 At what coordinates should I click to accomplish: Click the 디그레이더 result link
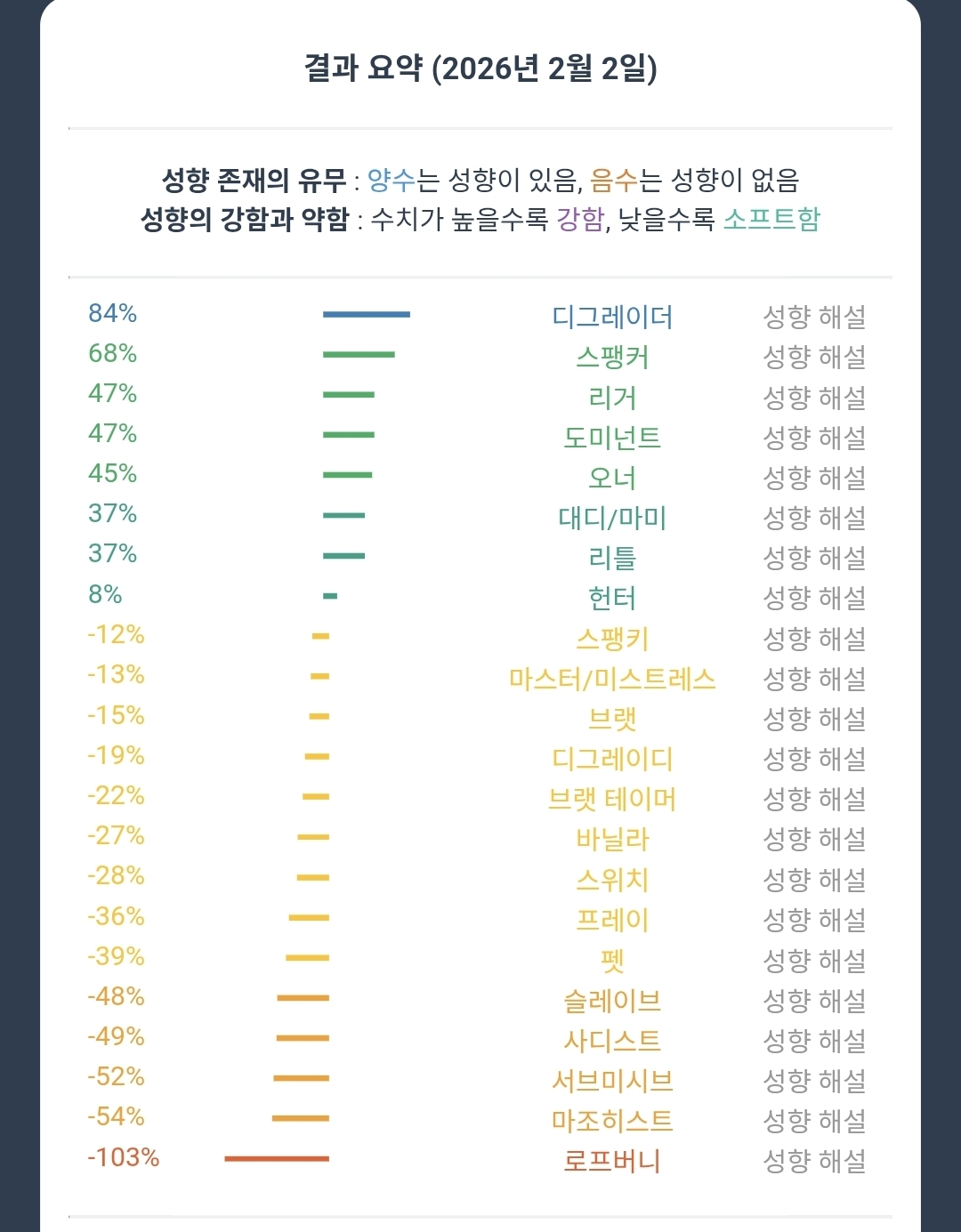(x=612, y=317)
